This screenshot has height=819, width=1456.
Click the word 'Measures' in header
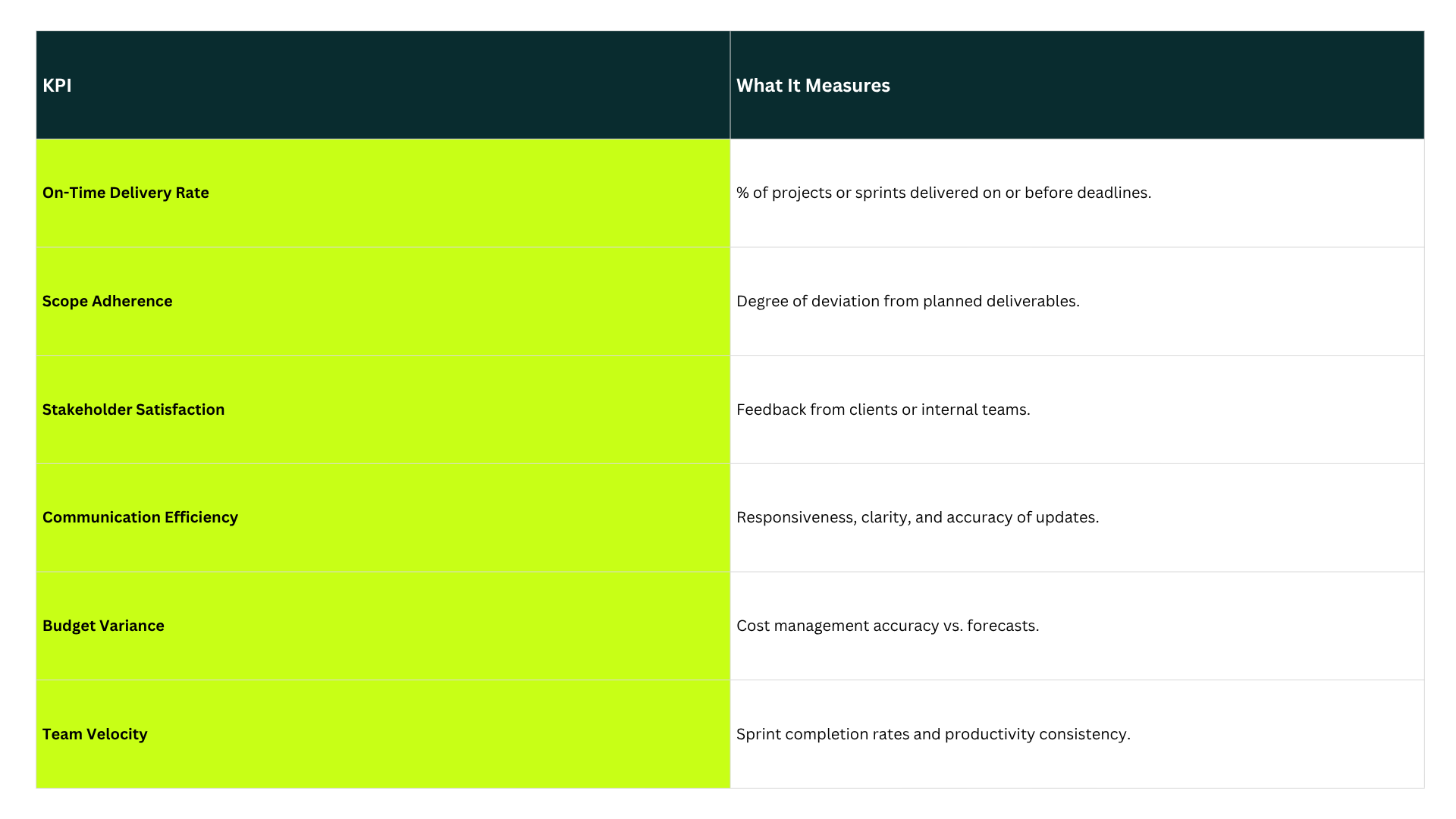(848, 86)
